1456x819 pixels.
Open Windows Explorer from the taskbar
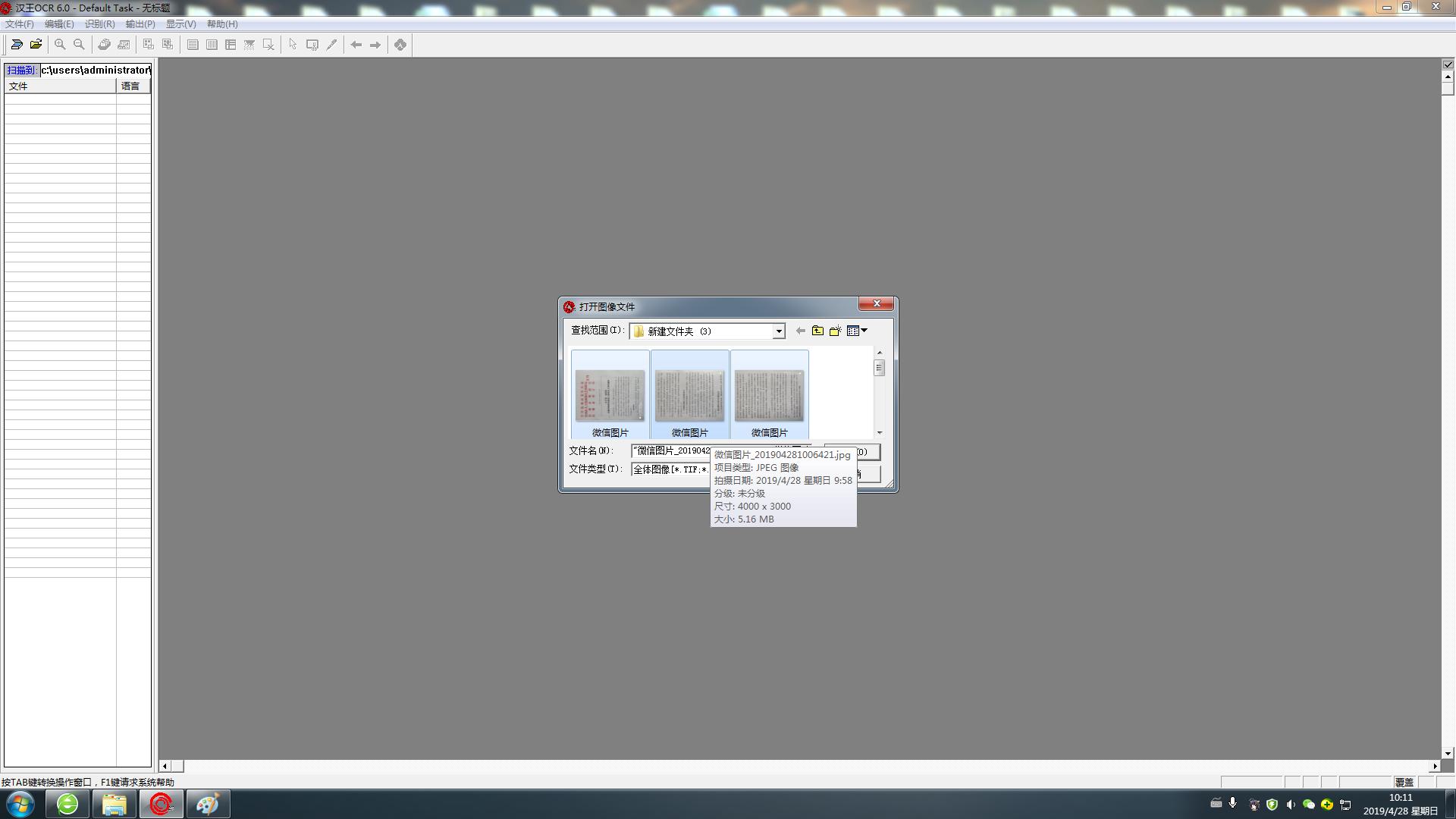pos(114,804)
